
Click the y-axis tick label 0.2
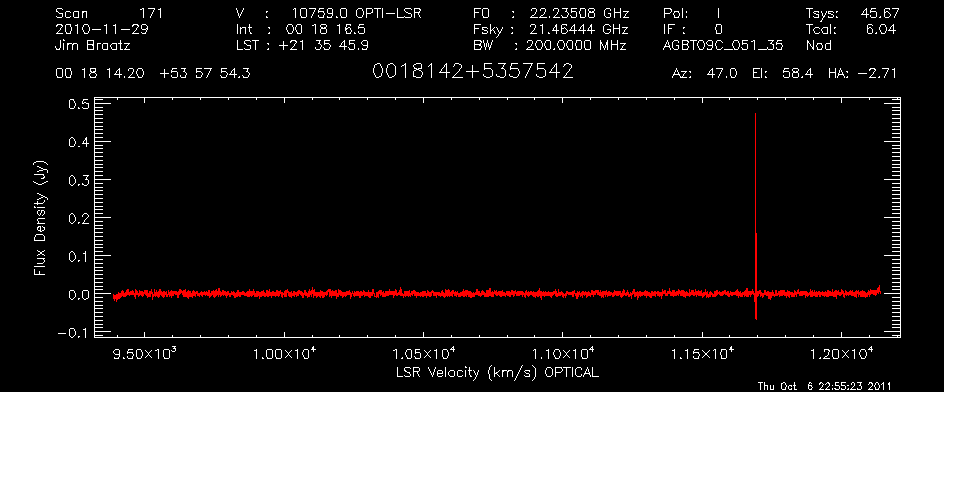click(79, 219)
